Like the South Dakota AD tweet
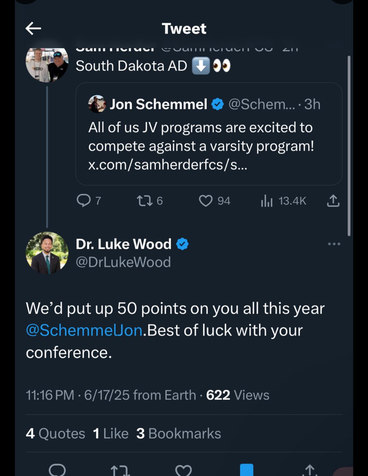The image size is (368, 476). tap(206, 201)
